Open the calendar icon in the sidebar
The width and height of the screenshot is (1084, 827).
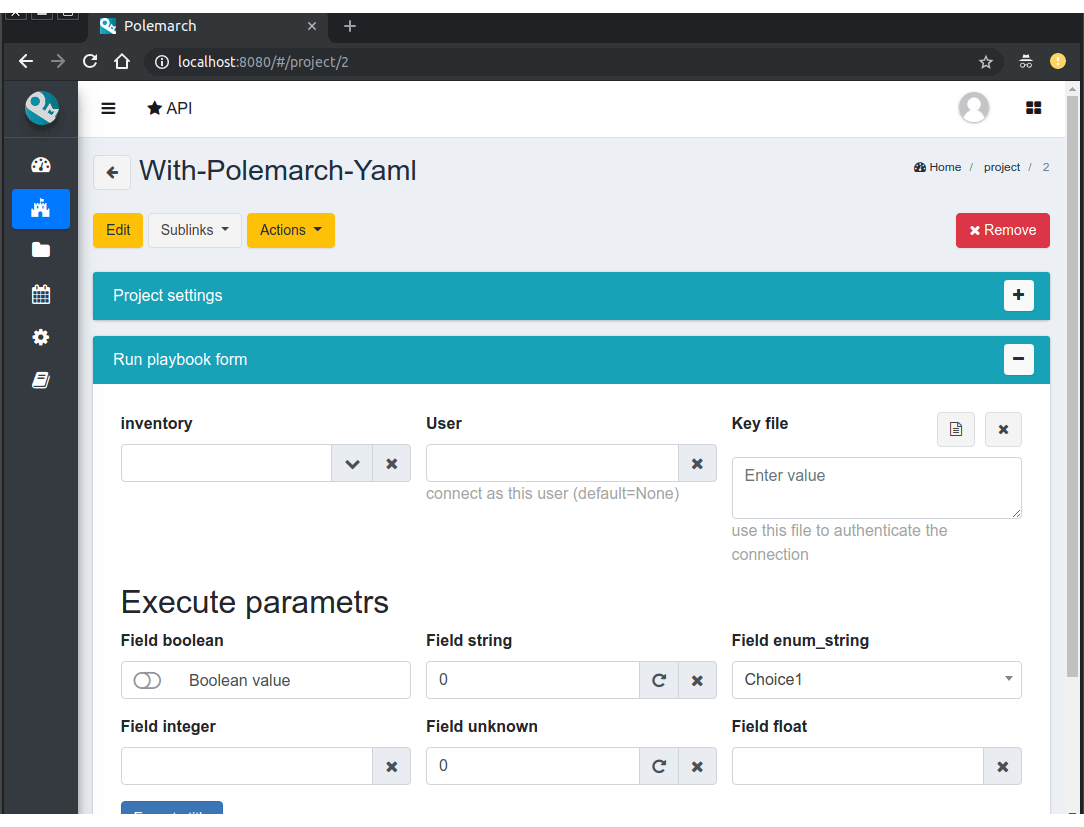pyautogui.click(x=41, y=294)
